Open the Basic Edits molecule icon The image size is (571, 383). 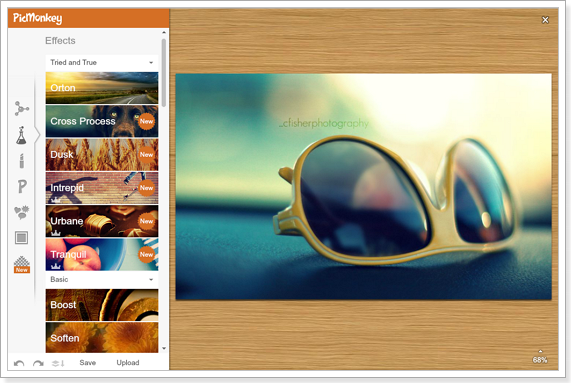point(21,108)
